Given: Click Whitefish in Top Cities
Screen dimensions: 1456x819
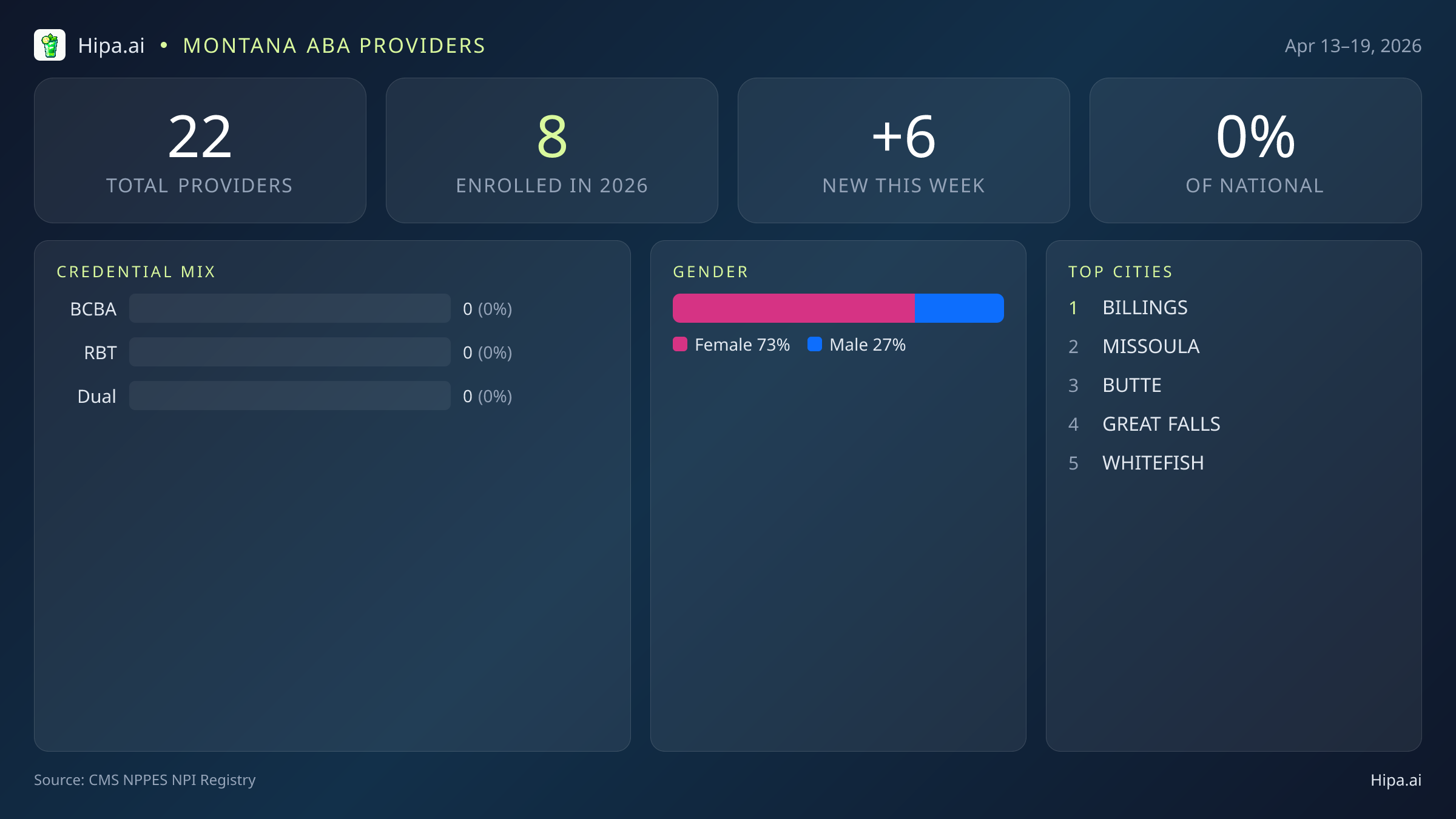Looking at the screenshot, I should [x=1153, y=463].
